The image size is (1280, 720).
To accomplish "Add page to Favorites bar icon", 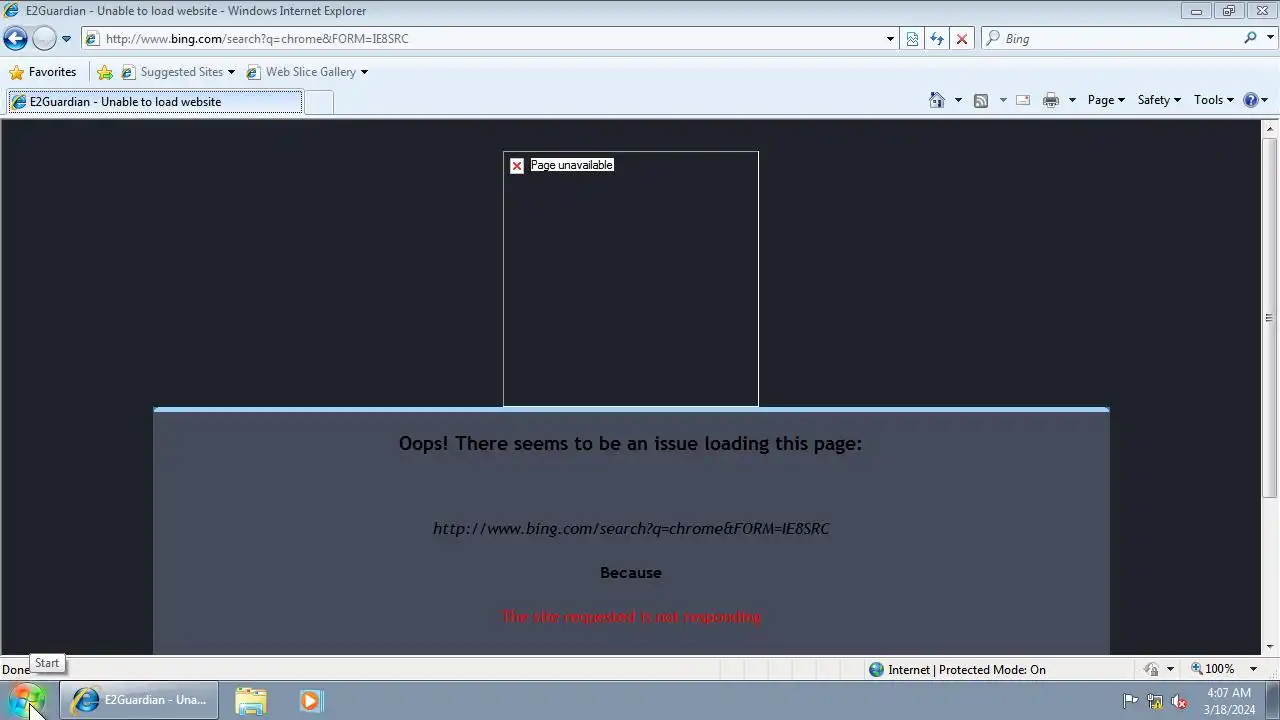I will pyautogui.click(x=105, y=72).
